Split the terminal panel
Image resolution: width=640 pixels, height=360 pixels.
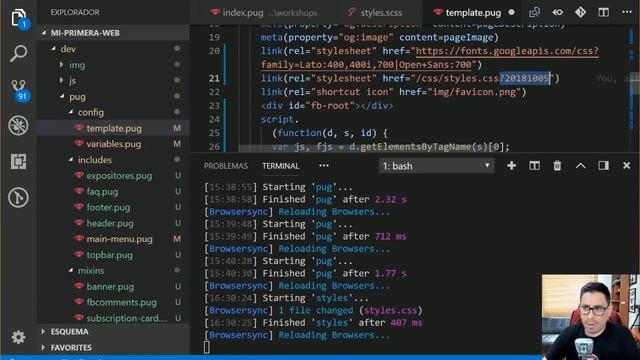[534, 166]
